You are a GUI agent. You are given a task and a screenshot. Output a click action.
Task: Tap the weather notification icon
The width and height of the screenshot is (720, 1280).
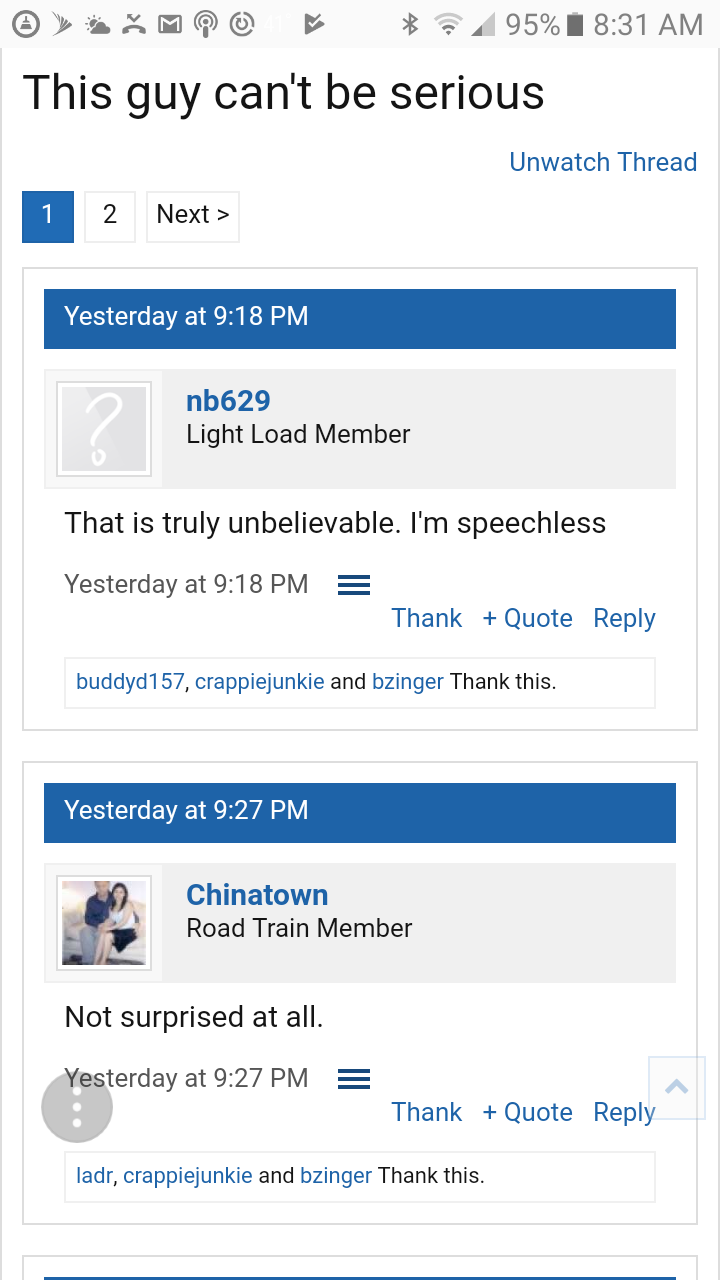(x=98, y=24)
